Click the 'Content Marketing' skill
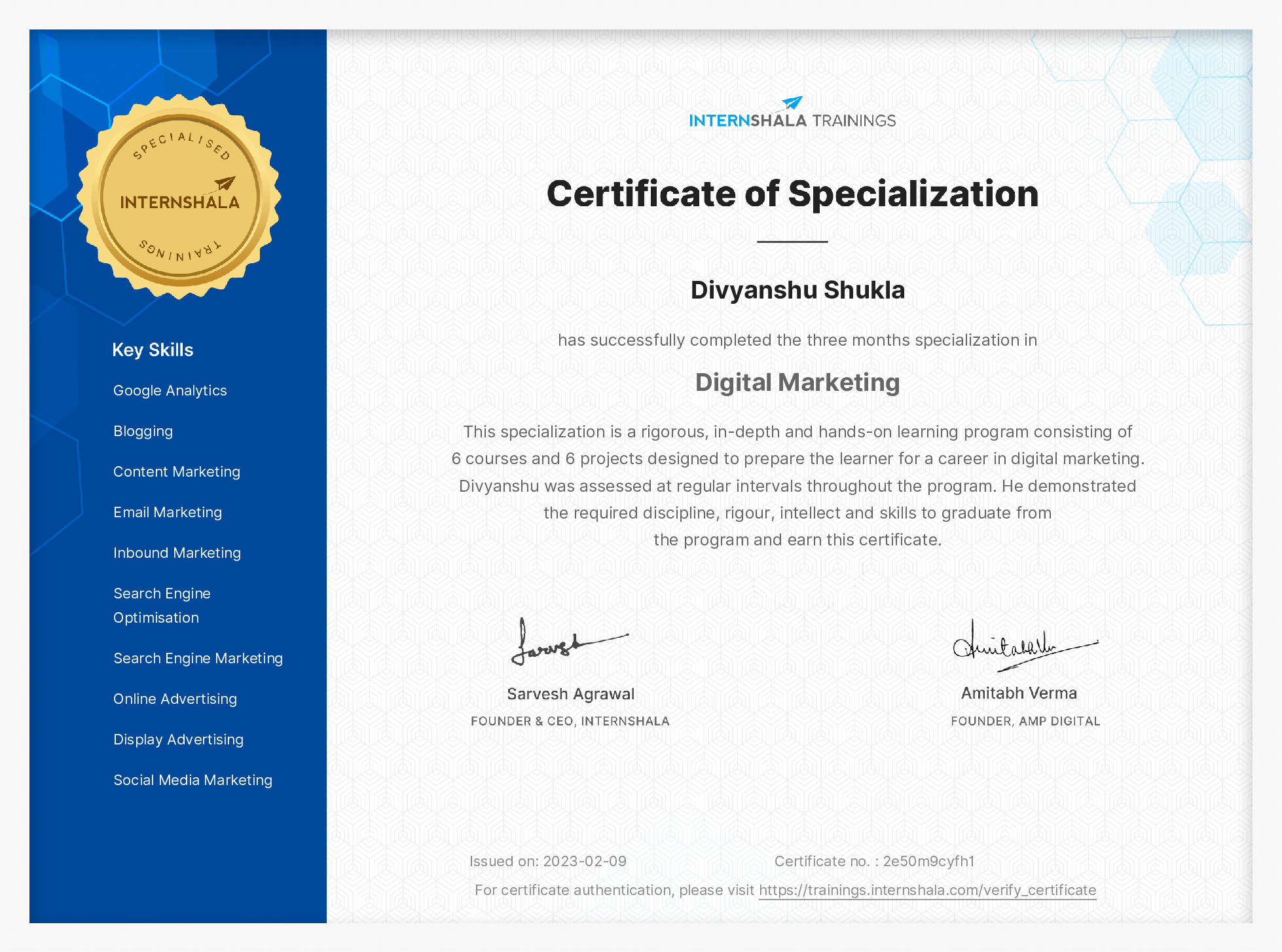Viewport: 1282px width, 952px height. tap(177, 471)
